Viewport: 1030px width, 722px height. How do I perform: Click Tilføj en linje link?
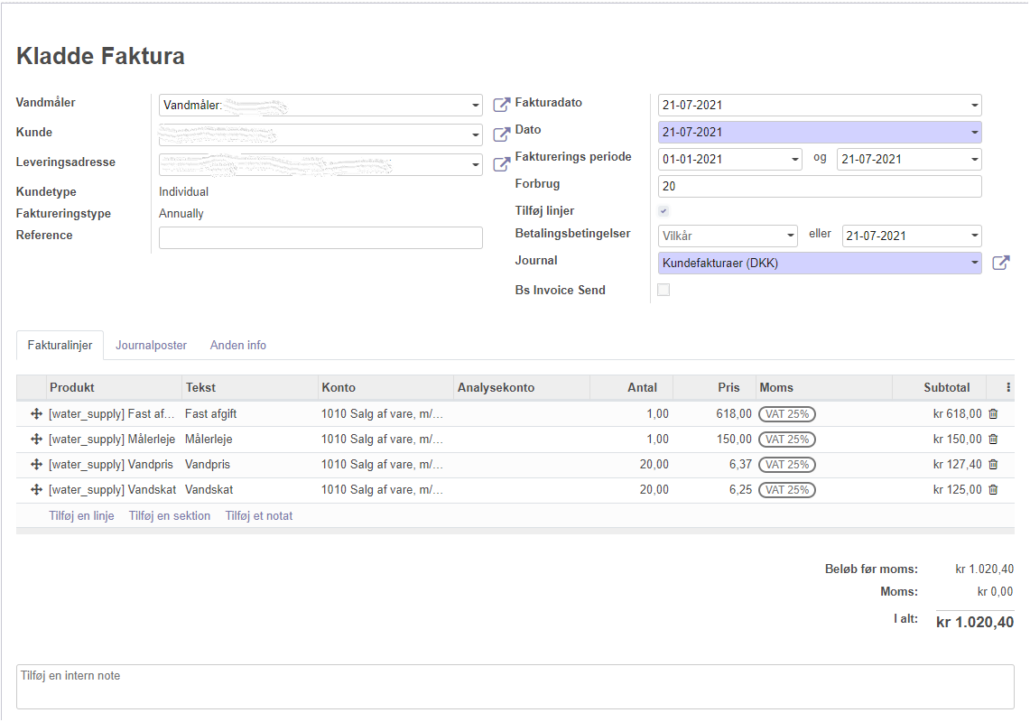(x=82, y=516)
